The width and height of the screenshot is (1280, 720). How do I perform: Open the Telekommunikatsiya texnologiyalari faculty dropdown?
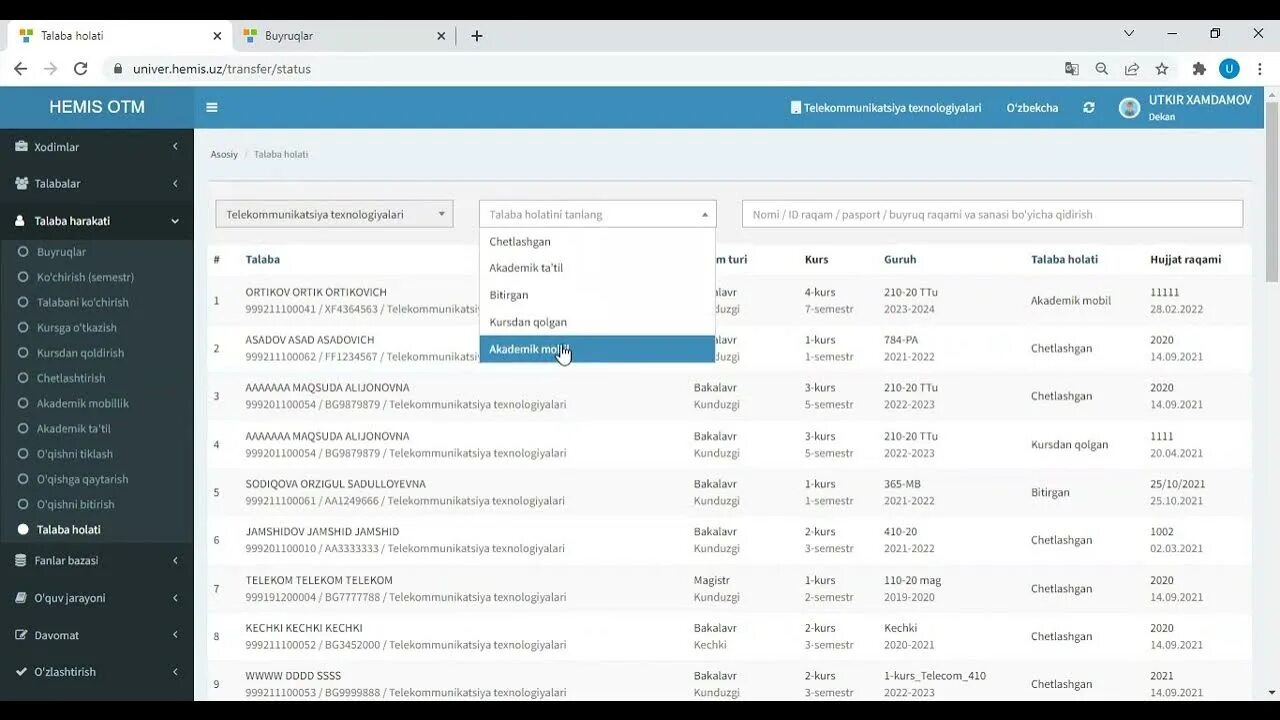click(x=334, y=214)
